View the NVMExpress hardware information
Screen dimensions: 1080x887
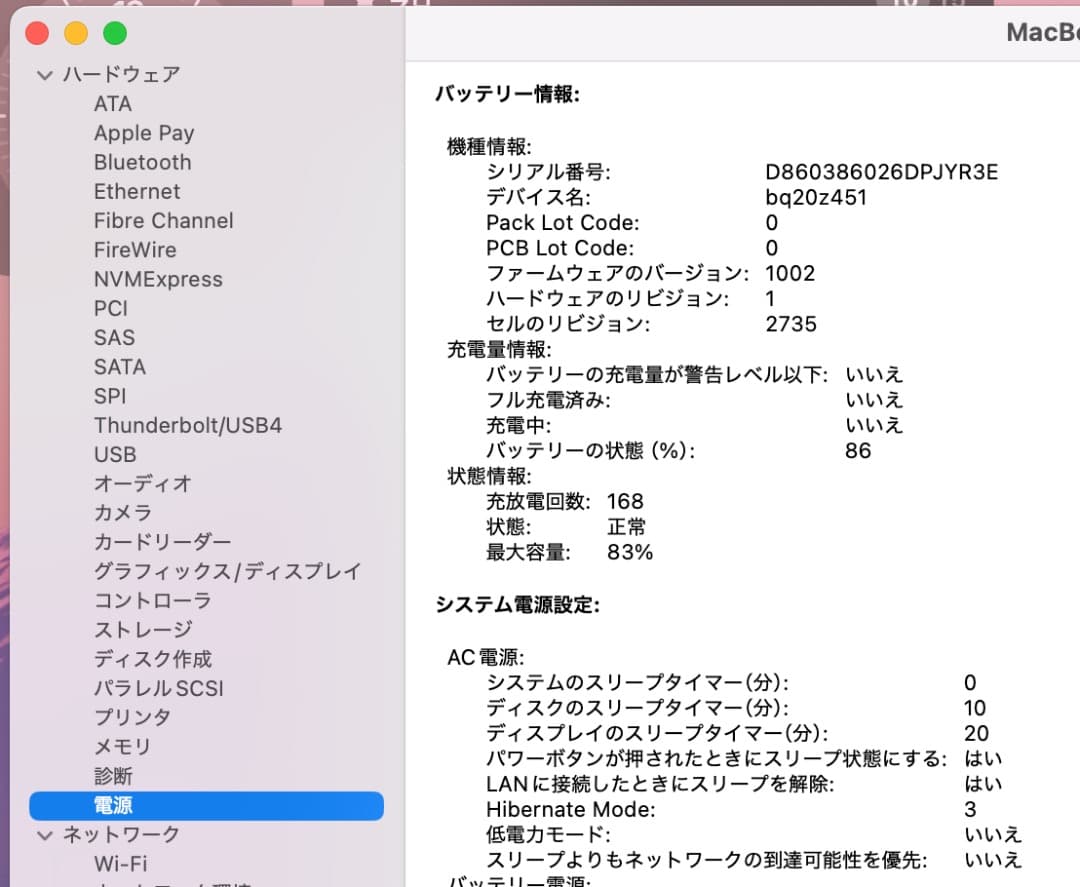tap(158, 279)
